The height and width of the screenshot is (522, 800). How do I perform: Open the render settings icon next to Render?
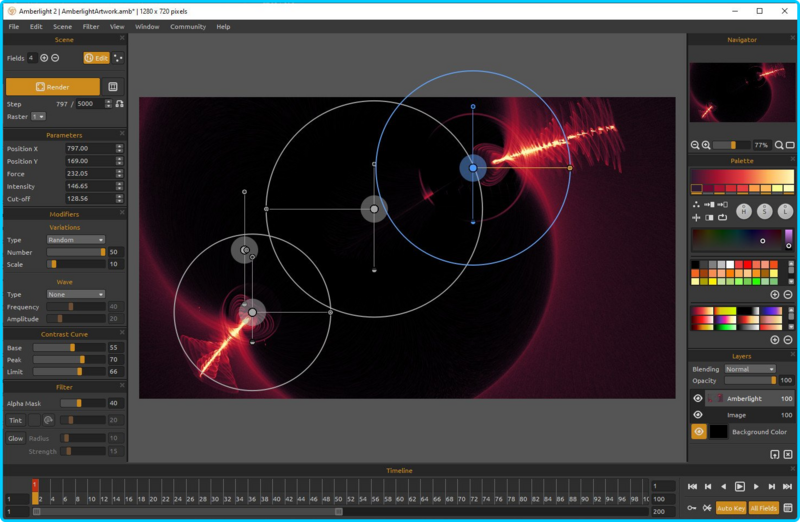coord(113,87)
